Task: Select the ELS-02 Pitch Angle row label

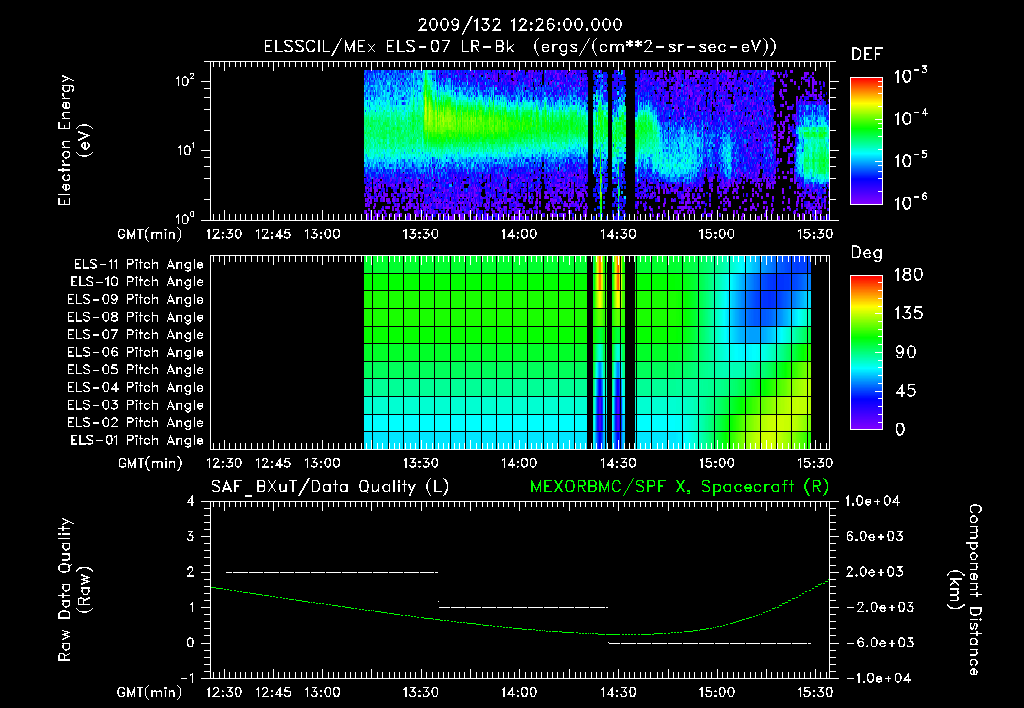Action: click(136, 423)
